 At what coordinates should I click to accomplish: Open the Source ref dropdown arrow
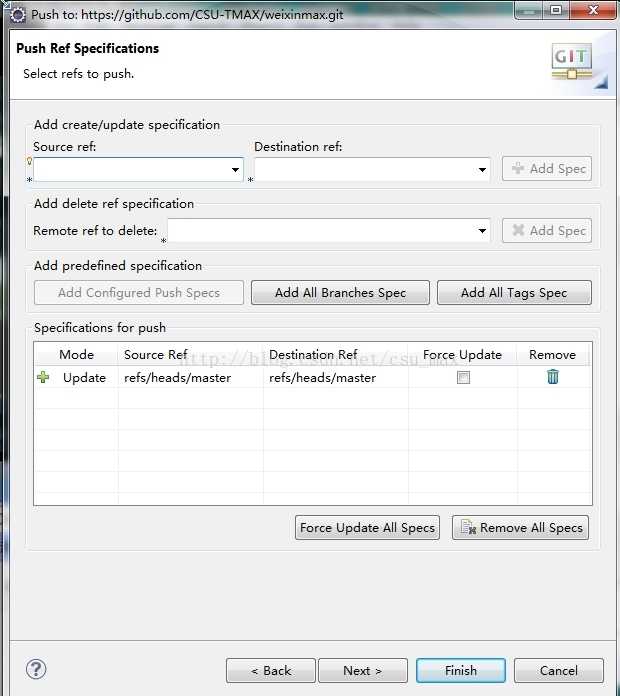(x=235, y=170)
